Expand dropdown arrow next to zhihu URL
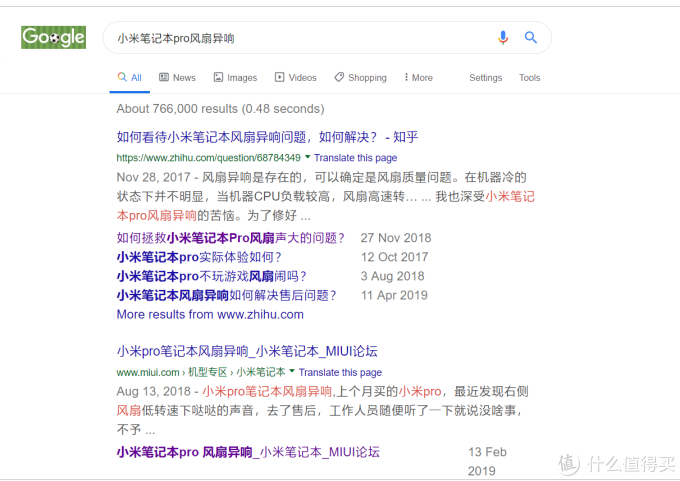The width and height of the screenshot is (680, 481). [x=307, y=157]
